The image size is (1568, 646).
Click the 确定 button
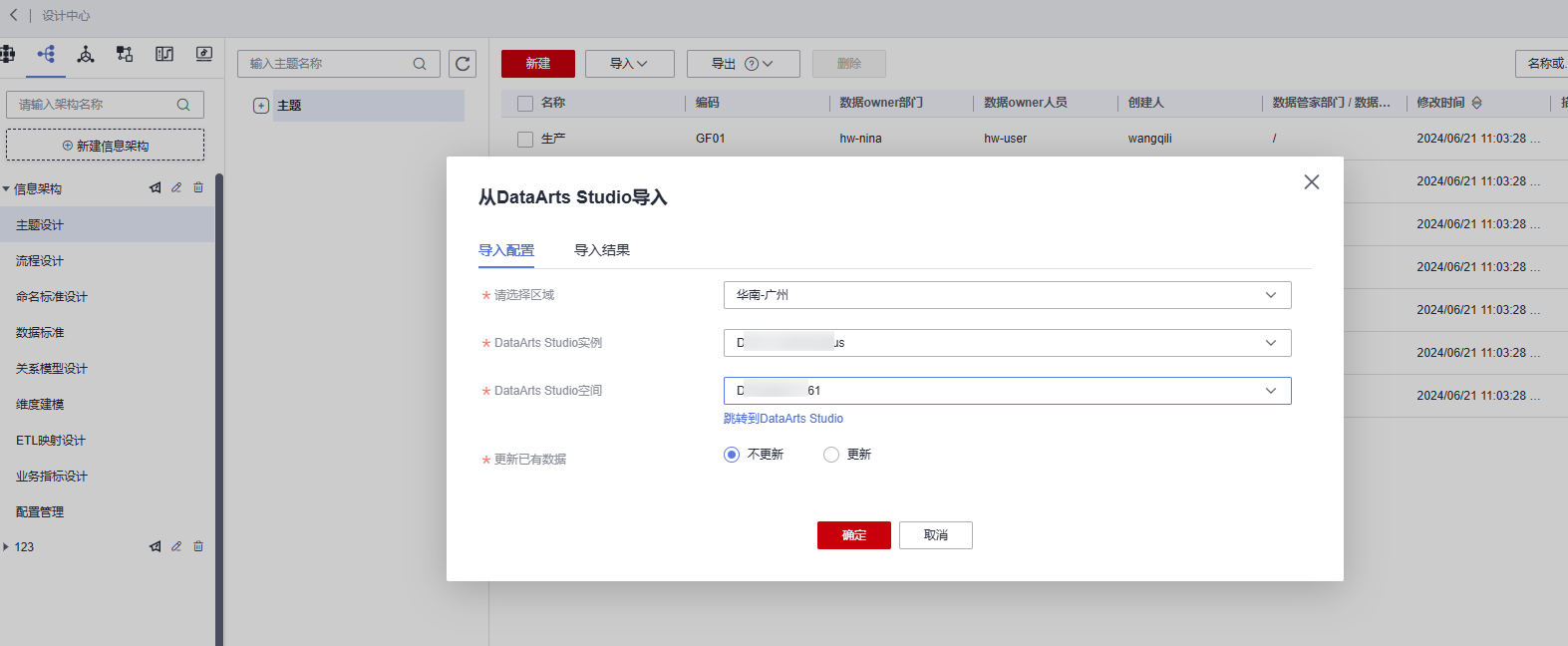tap(854, 535)
